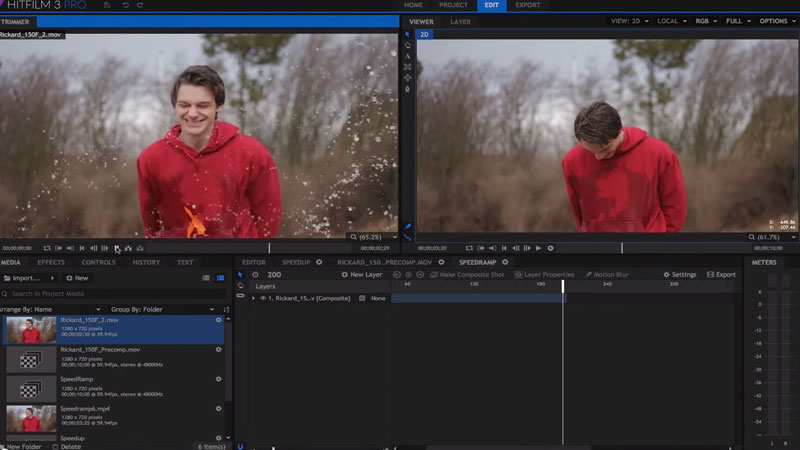The image size is (800, 450).
Task: Click the New Layer button
Action: [x=362, y=274]
